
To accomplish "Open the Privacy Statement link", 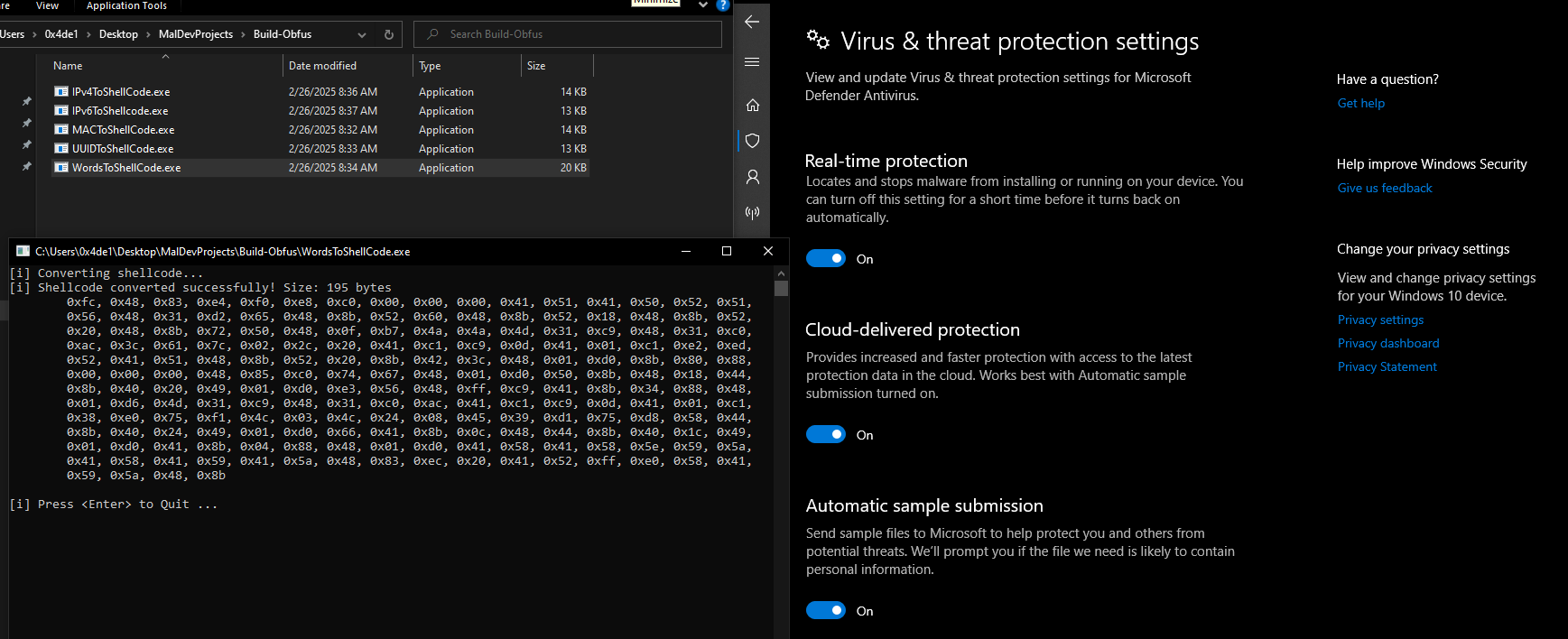I will coord(1387,366).
